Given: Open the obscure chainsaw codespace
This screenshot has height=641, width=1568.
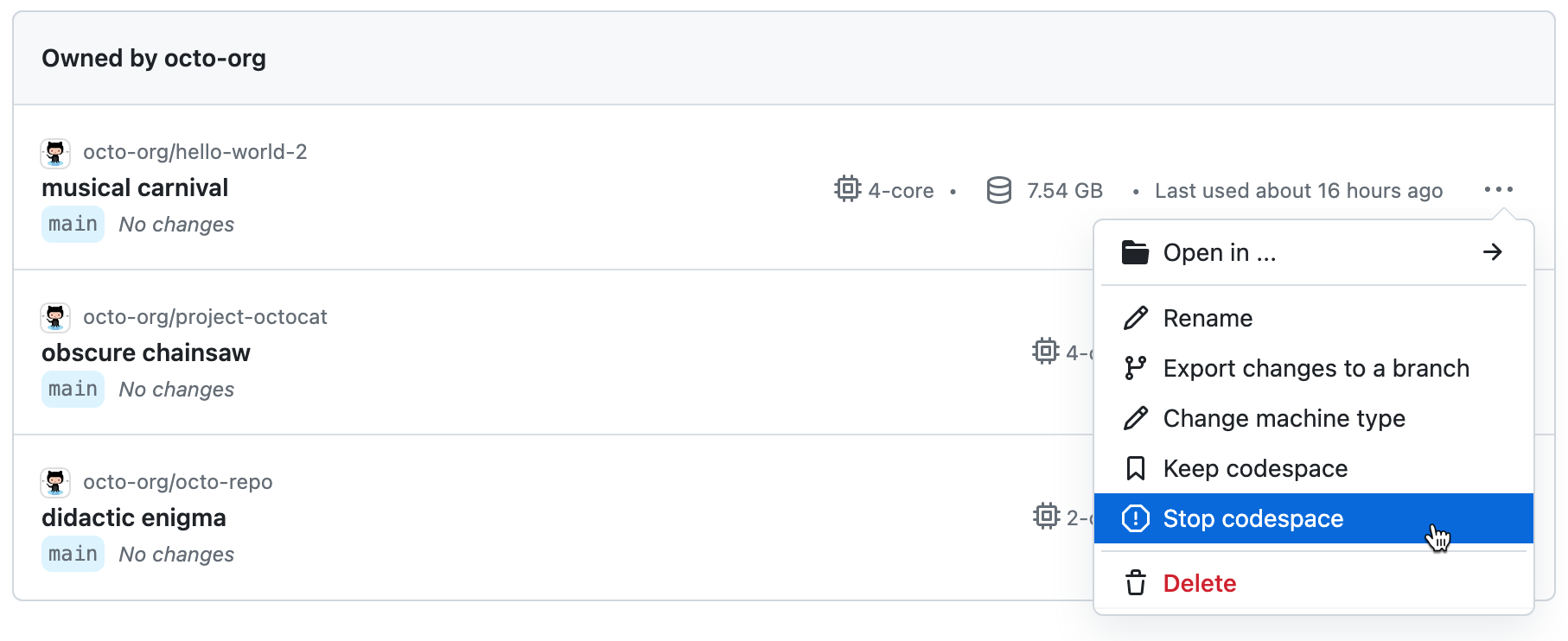Looking at the screenshot, I should click(x=146, y=352).
